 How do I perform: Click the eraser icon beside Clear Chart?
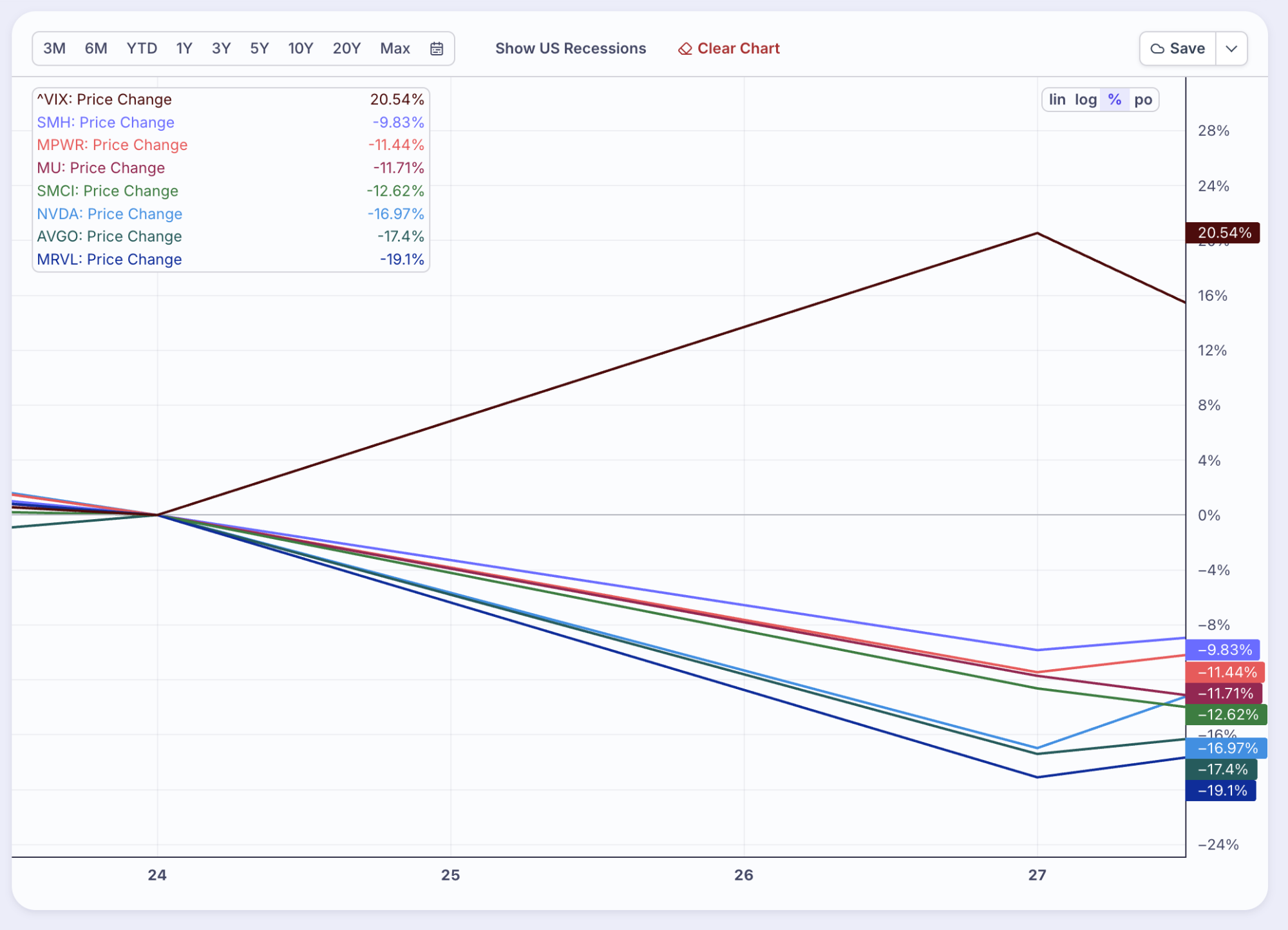685,49
